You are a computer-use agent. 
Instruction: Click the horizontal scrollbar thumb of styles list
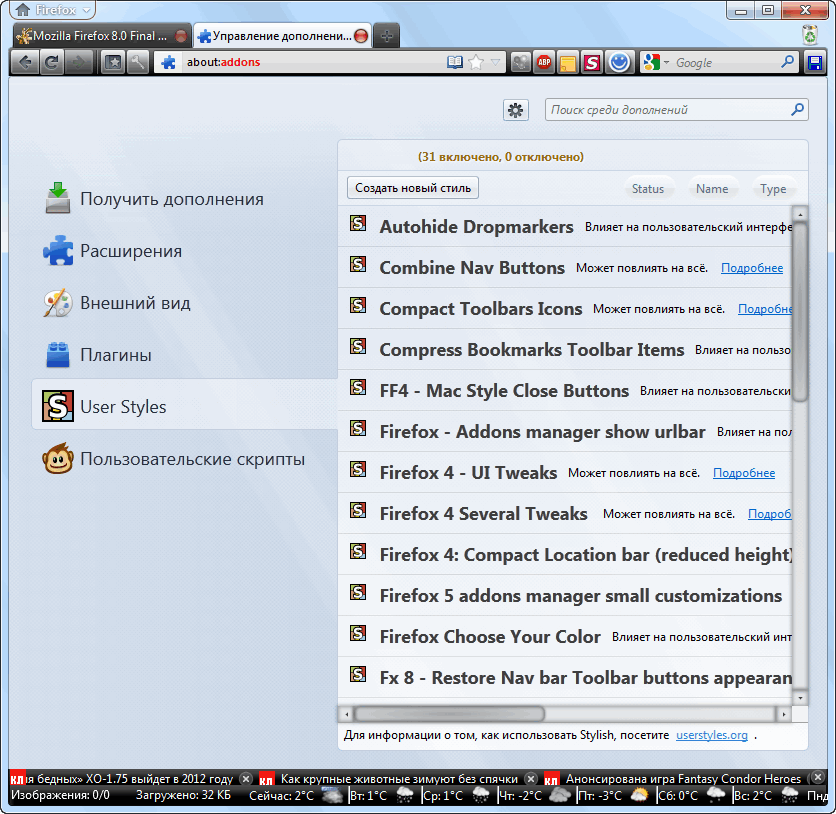(x=448, y=714)
